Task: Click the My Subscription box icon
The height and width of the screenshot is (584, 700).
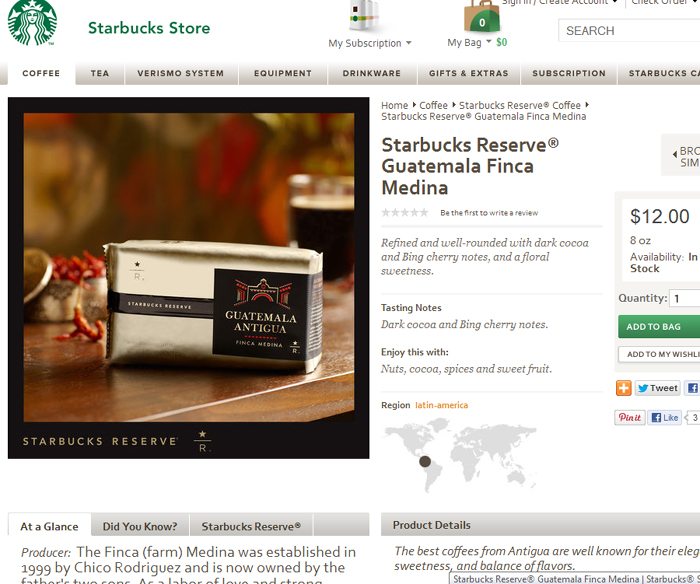Action: coord(364,15)
